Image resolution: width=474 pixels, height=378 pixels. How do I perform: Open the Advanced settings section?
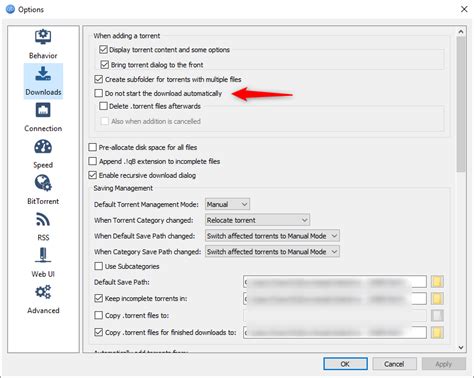point(43,299)
